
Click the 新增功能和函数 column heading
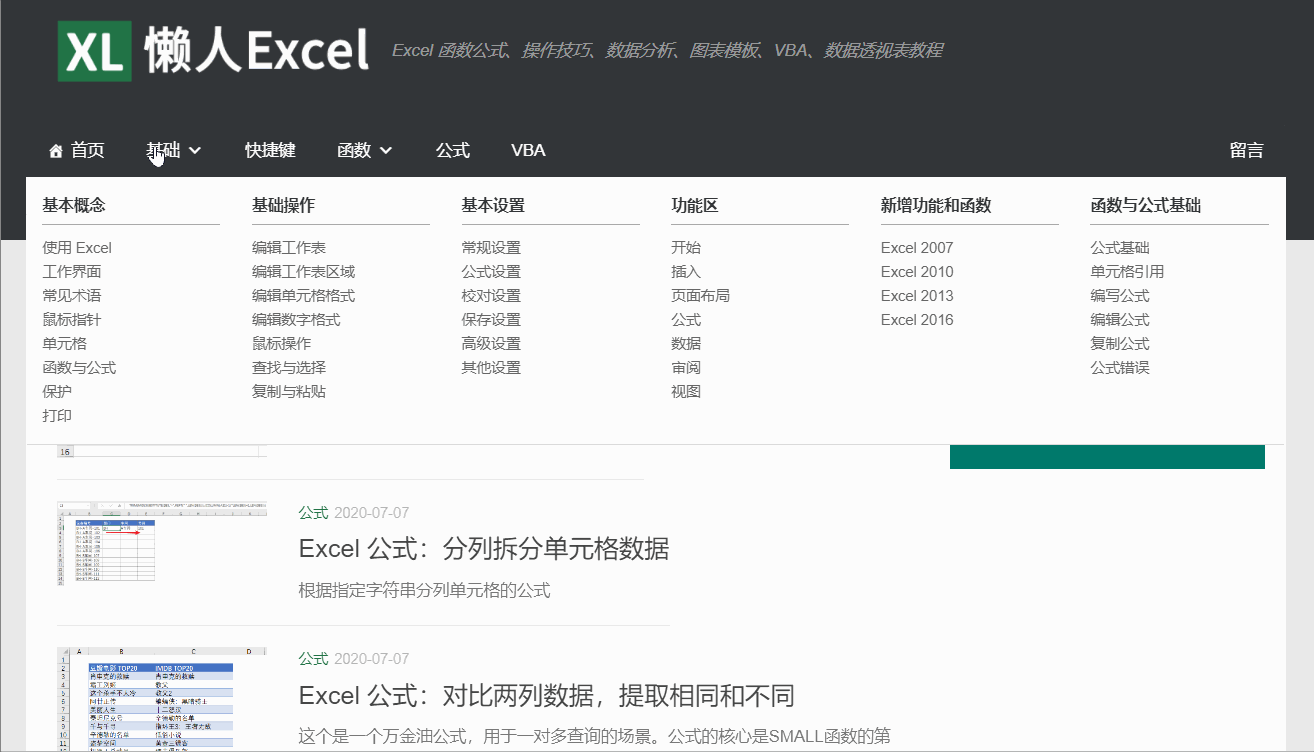click(936, 205)
